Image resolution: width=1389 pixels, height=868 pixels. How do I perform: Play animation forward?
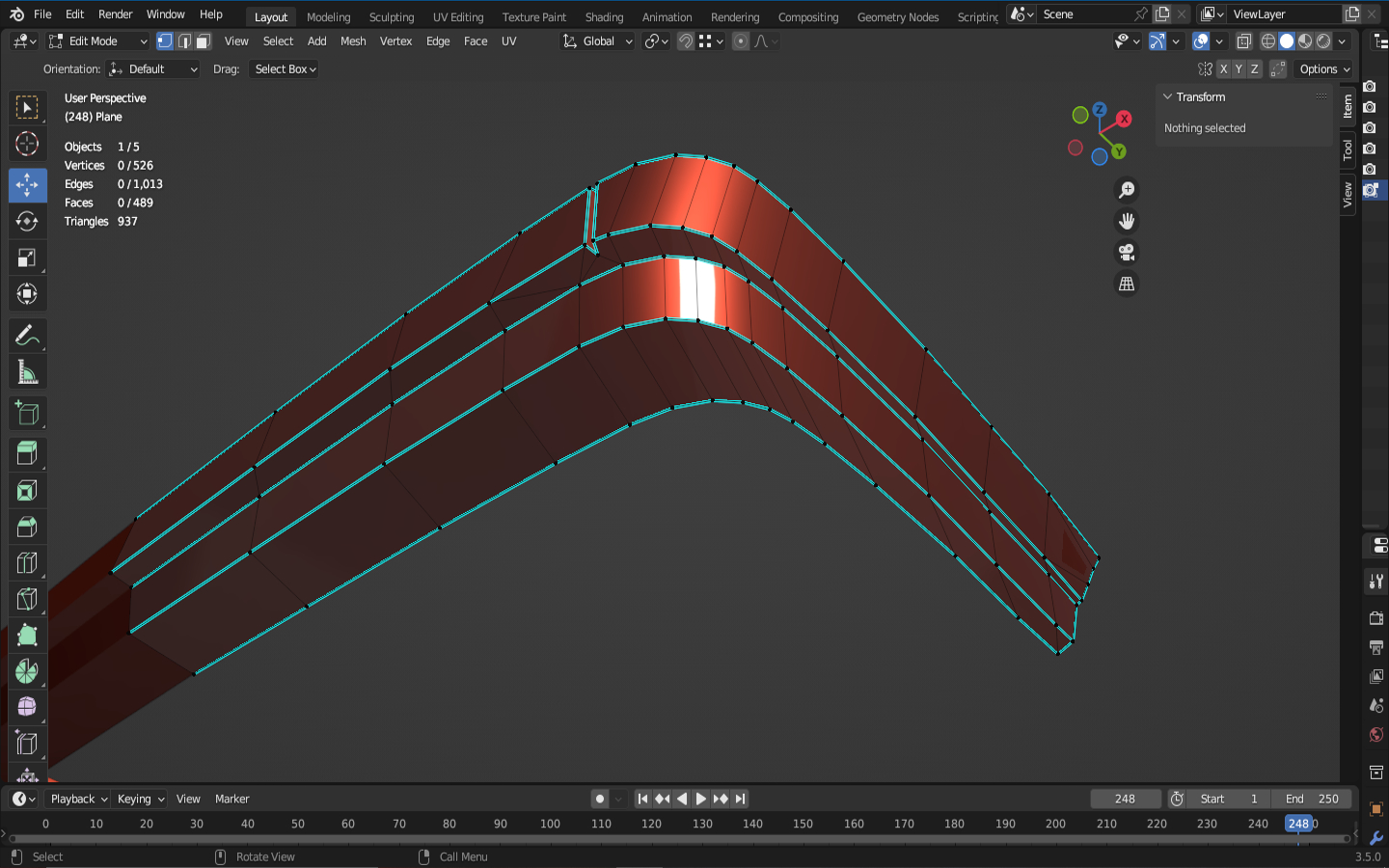pos(701,799)
